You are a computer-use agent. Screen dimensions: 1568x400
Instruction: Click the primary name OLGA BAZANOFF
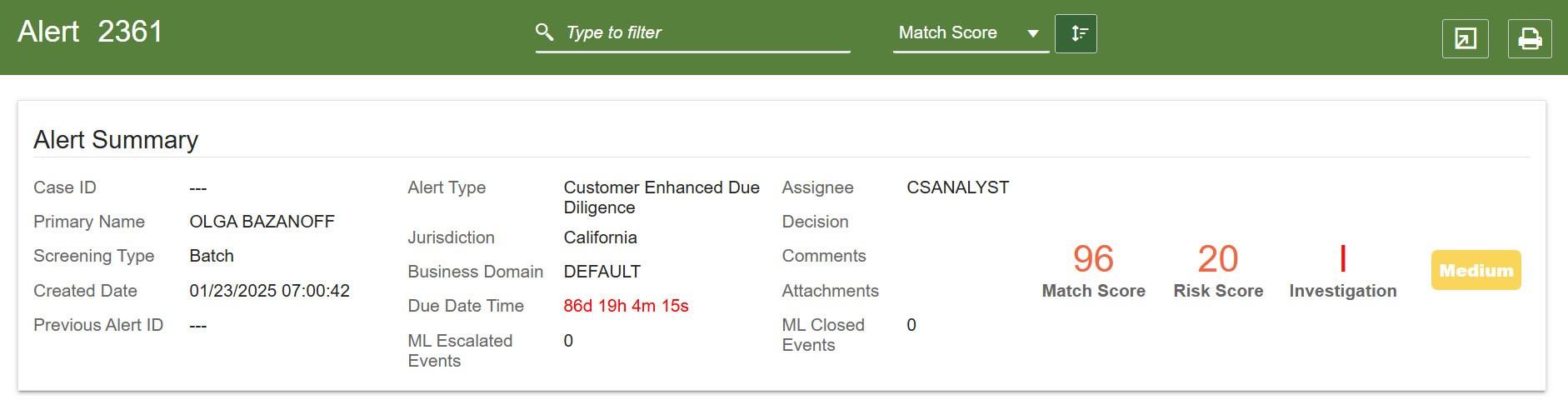[262, 222]
